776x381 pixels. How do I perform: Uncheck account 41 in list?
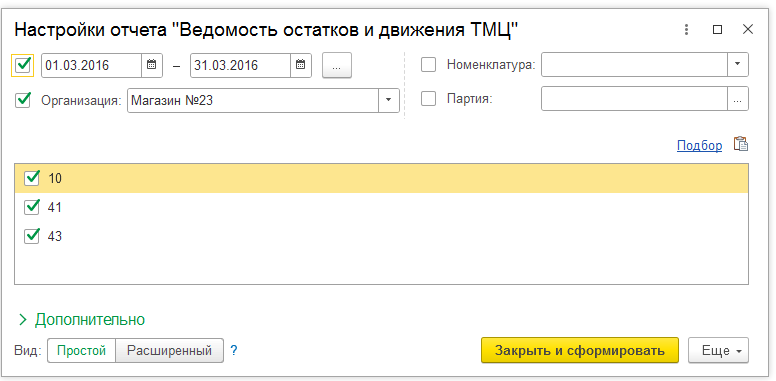(x=32, y=207)
